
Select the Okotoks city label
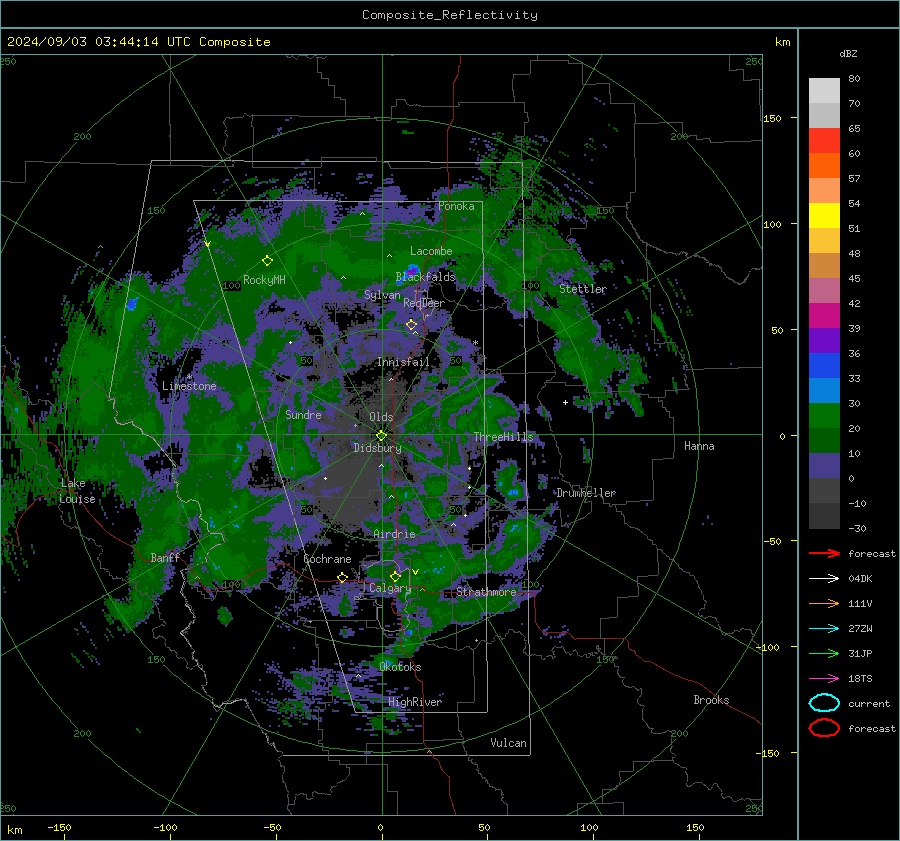[x=400, y=667]
